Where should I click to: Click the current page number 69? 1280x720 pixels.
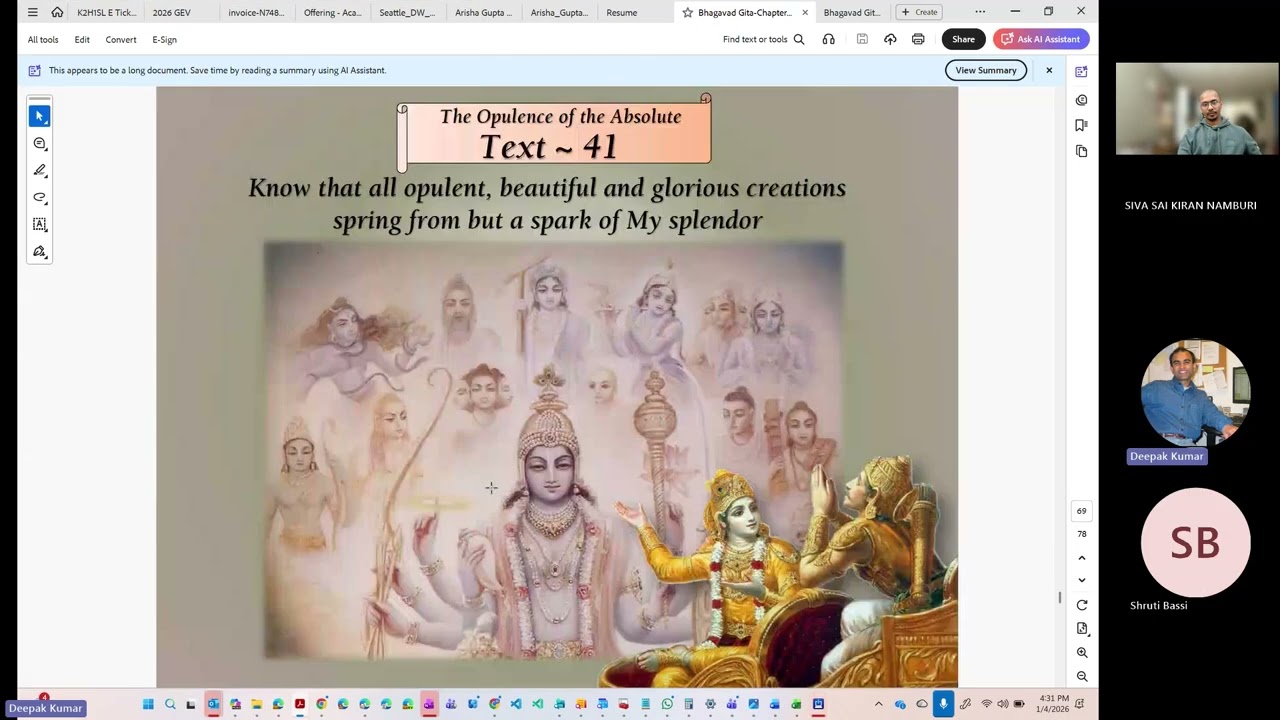1081,511
